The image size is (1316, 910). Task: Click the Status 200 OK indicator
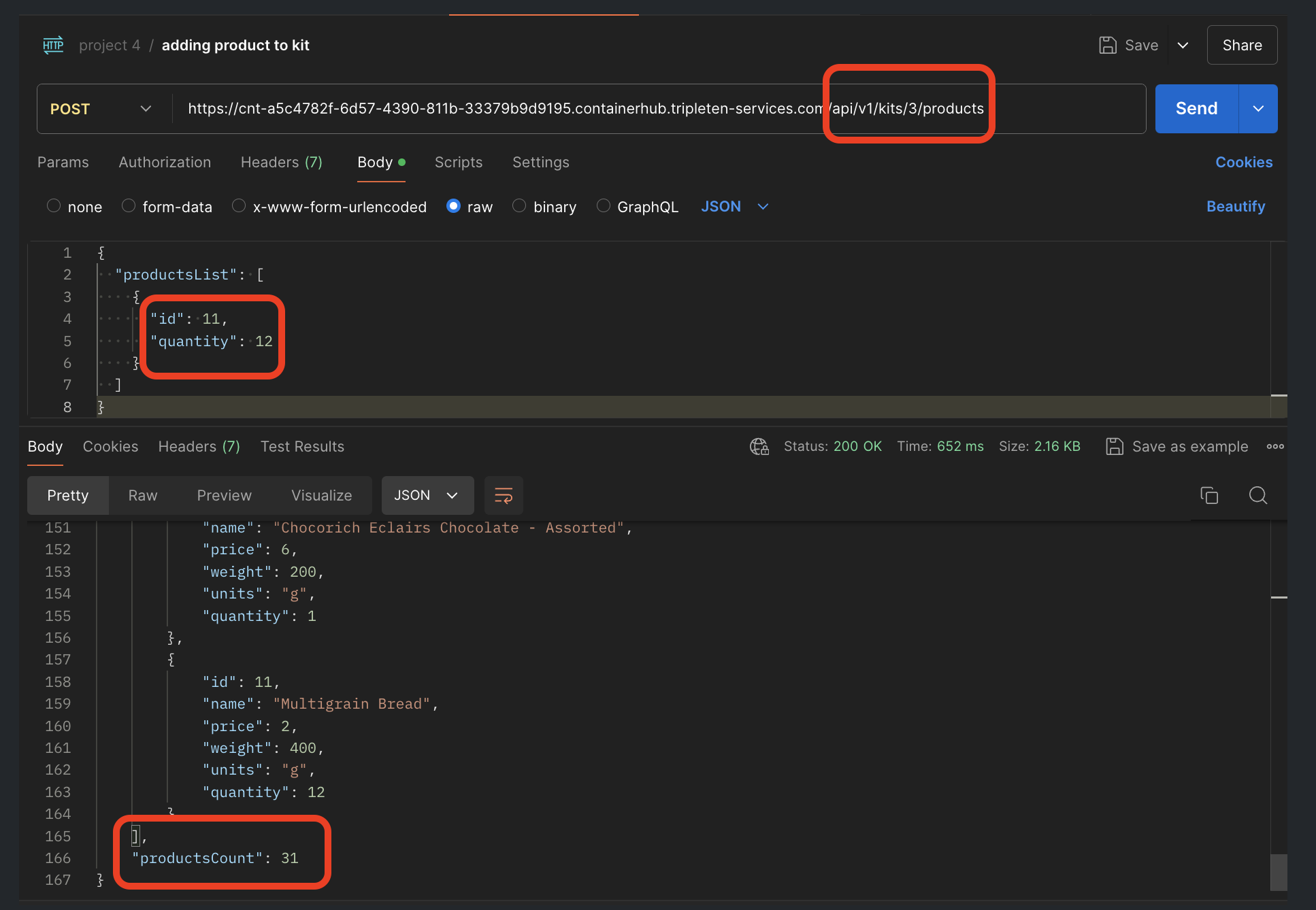point(832,446)
